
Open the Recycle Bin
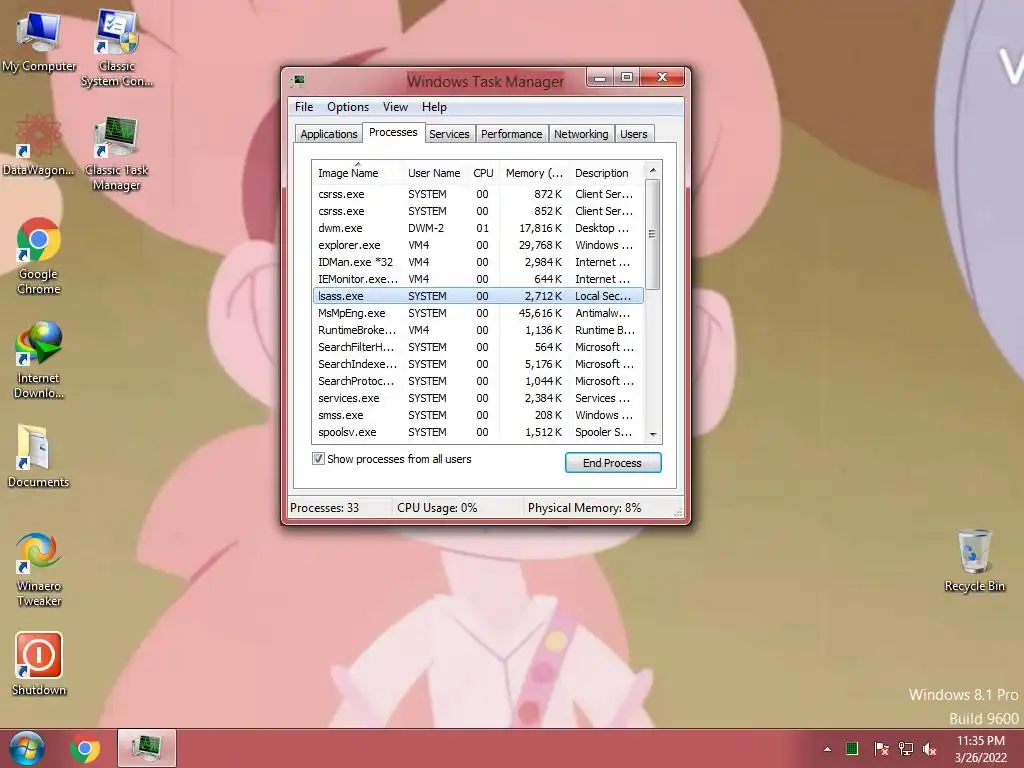click(974, 560)
